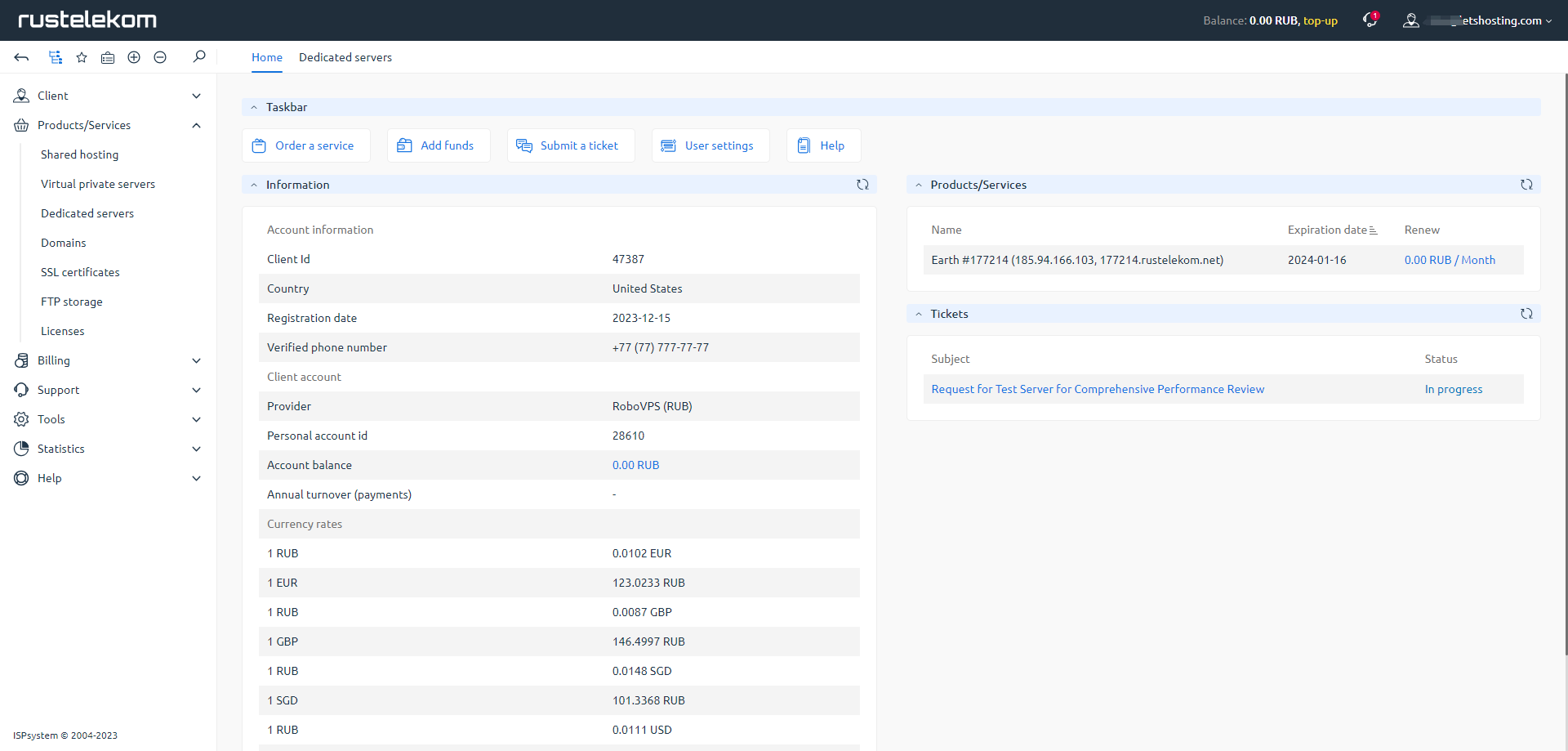This screenshot has width=1568, height=751.
Task: Click the 0.00 RUB / Month renew link
Action: pyautogui.click(x=1450, y=260)
